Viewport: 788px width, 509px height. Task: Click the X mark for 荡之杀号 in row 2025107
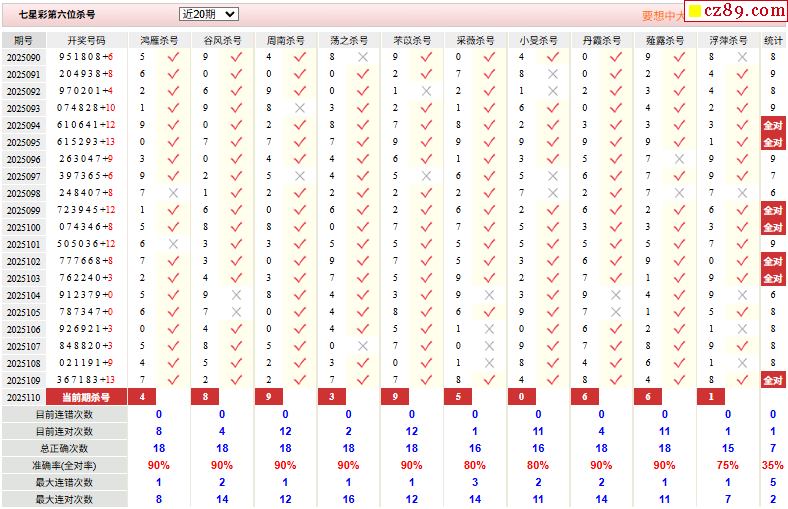click(363, 346)
